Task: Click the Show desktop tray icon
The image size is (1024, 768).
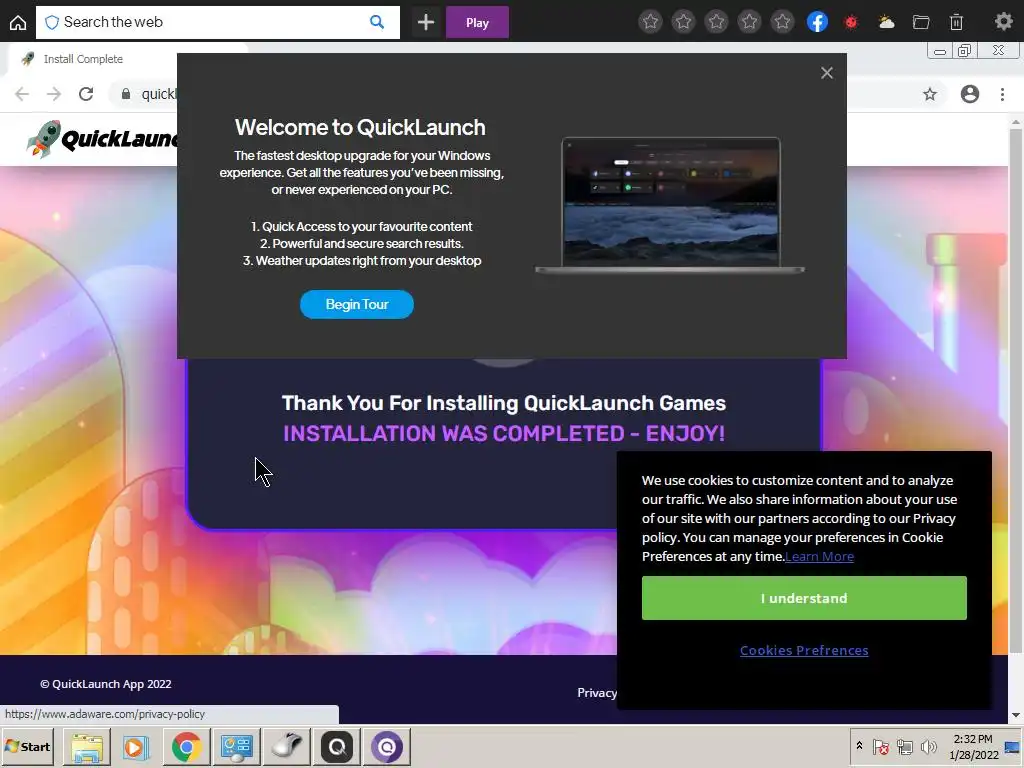Action: [1013, 746]
